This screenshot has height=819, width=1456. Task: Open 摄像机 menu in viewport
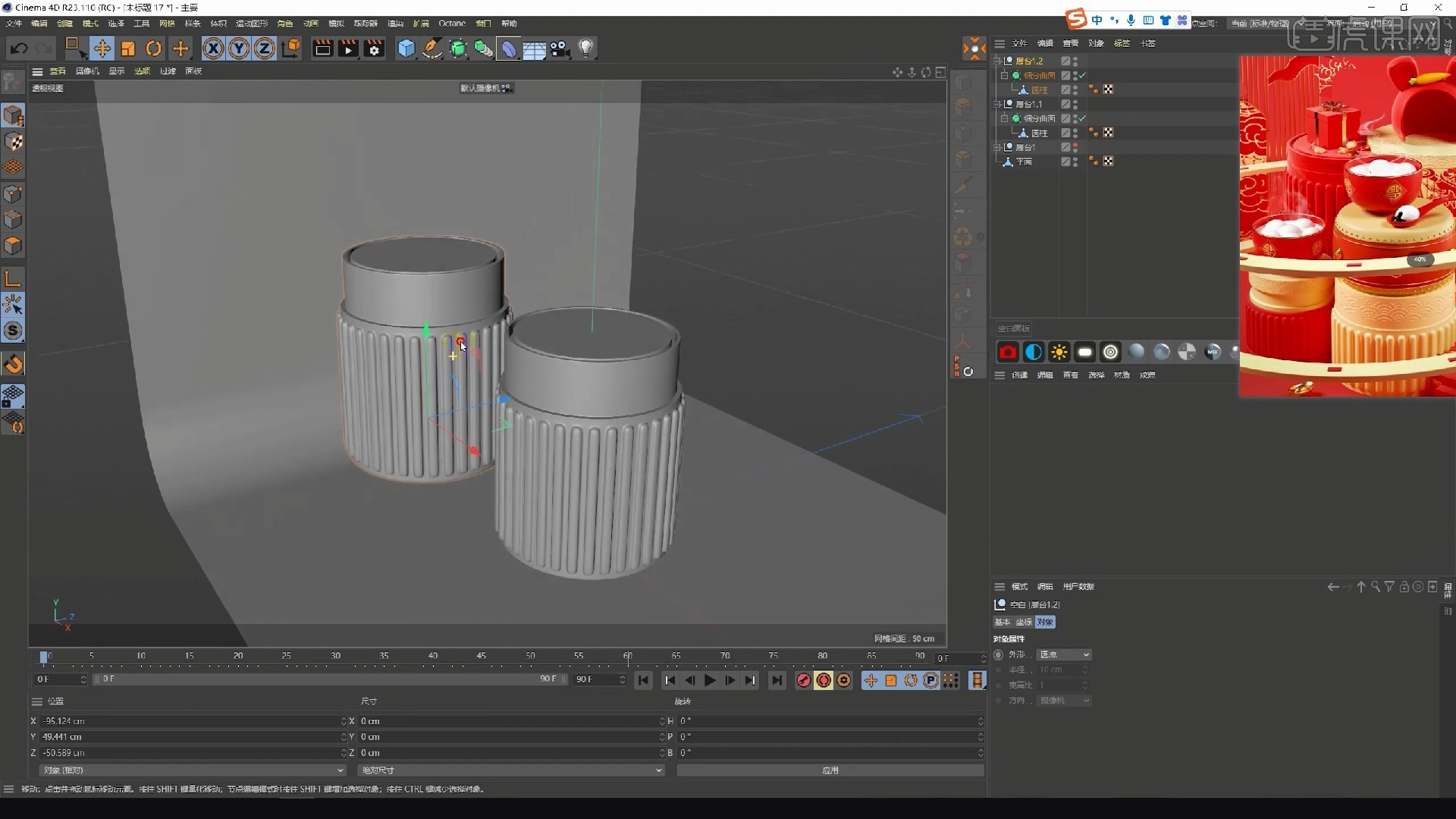(87, 71)
